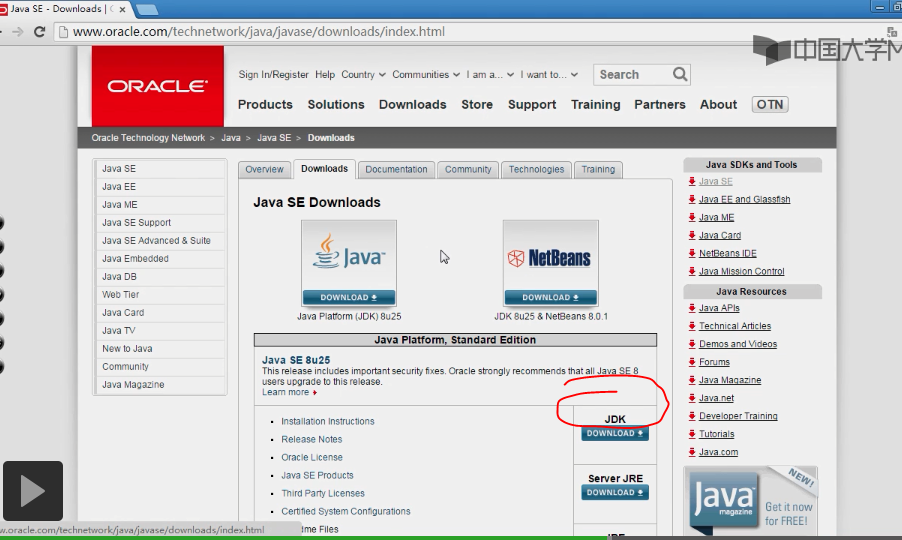The image size is (902, 540).
Task: Open the Training top menu
Action: pos(595,105)
